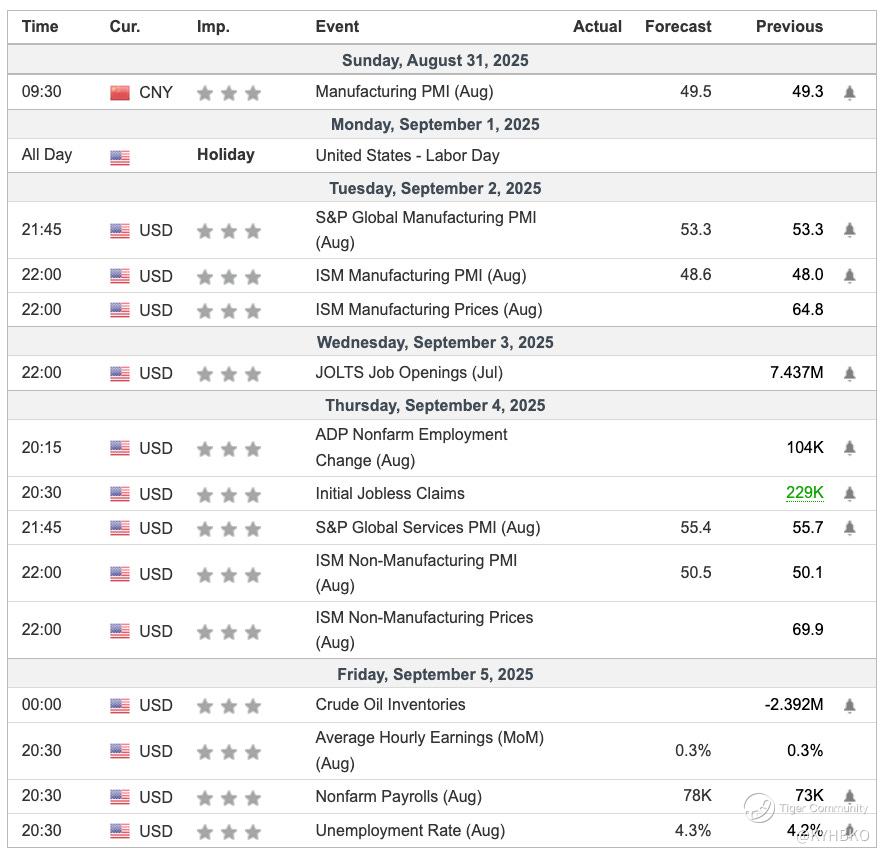Click alert bell for Manufacturing PMI (Aug) CNY
The image size is (886, 856).
pyautogui.click(x=849, y=92)
